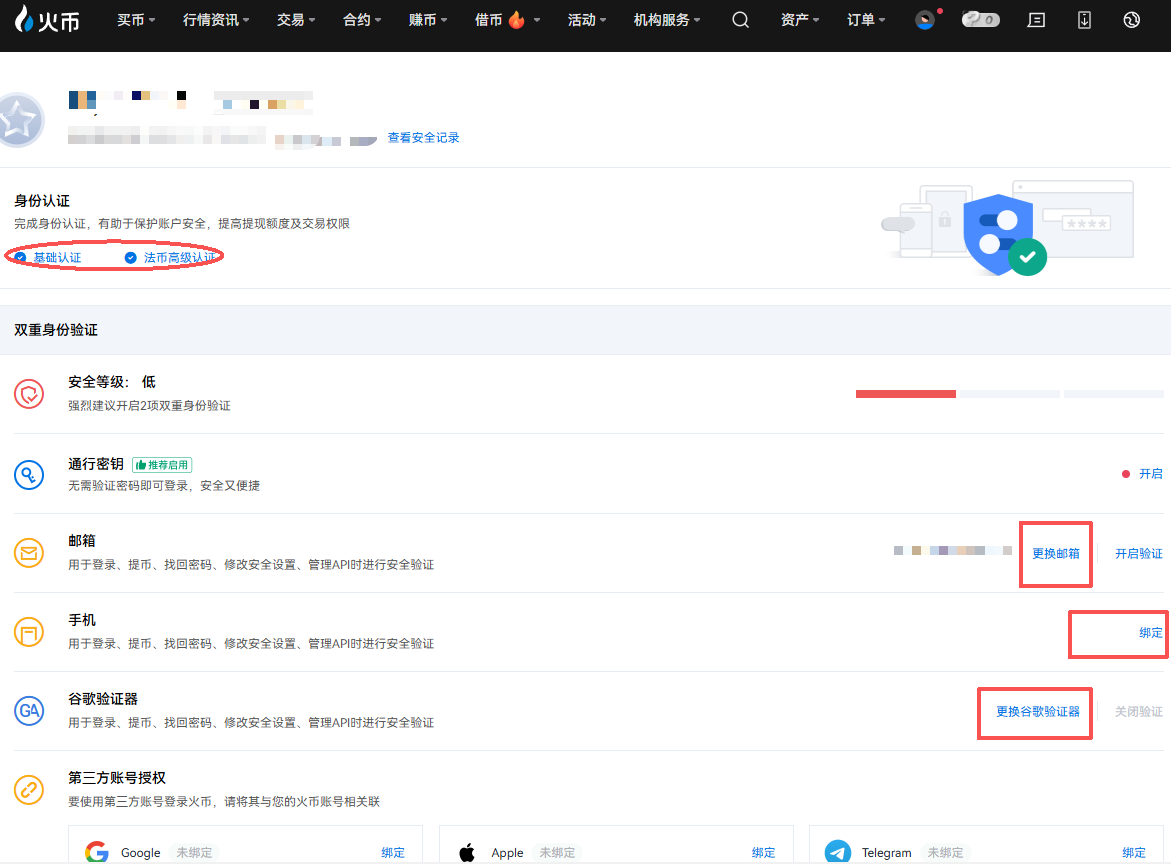Open the user avatar profile icon
Screen dimensions: 1171x864
pyautogui.click(x=925, y=20)
